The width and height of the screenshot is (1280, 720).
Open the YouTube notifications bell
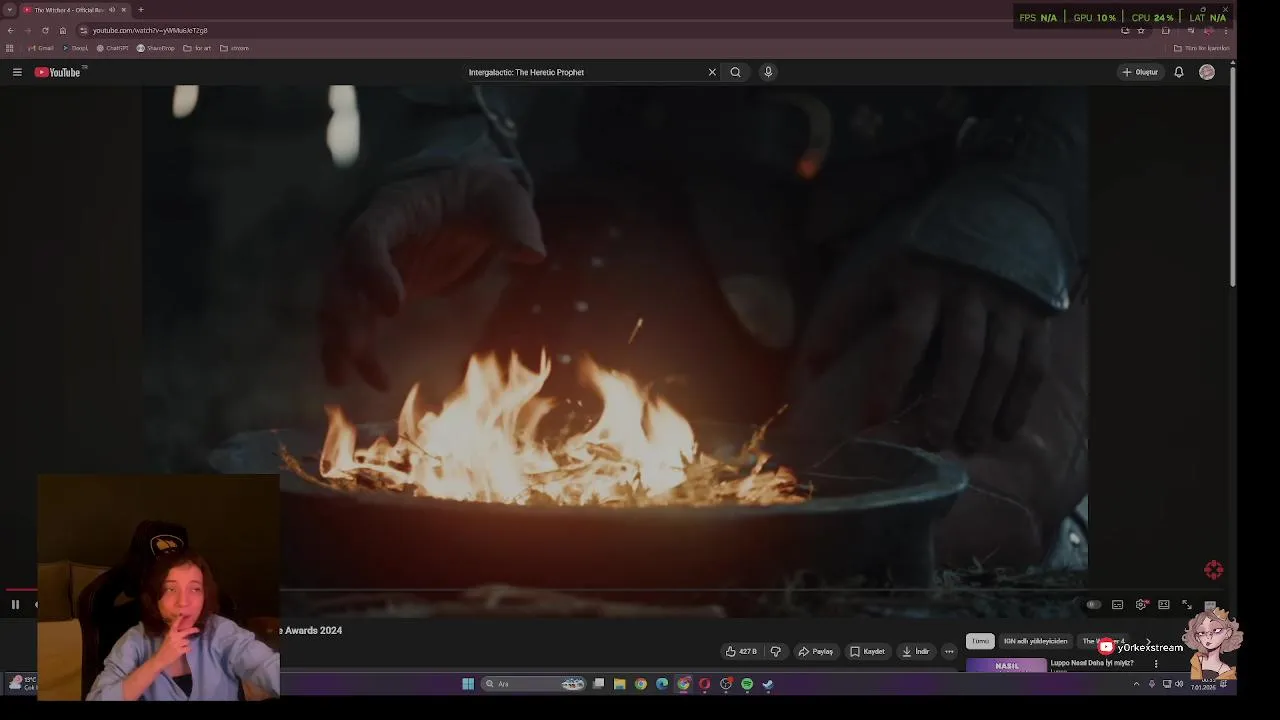click(x=1179, y=72)
